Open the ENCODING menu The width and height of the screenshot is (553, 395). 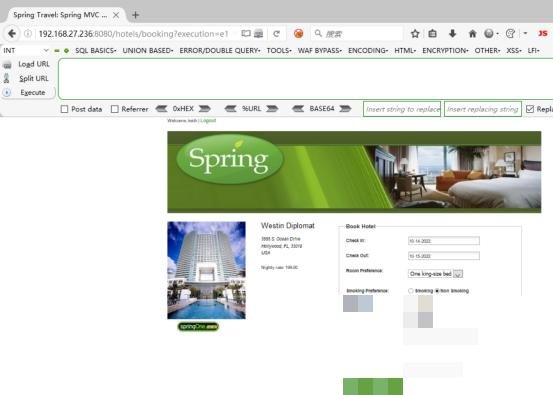coord(368,50)
